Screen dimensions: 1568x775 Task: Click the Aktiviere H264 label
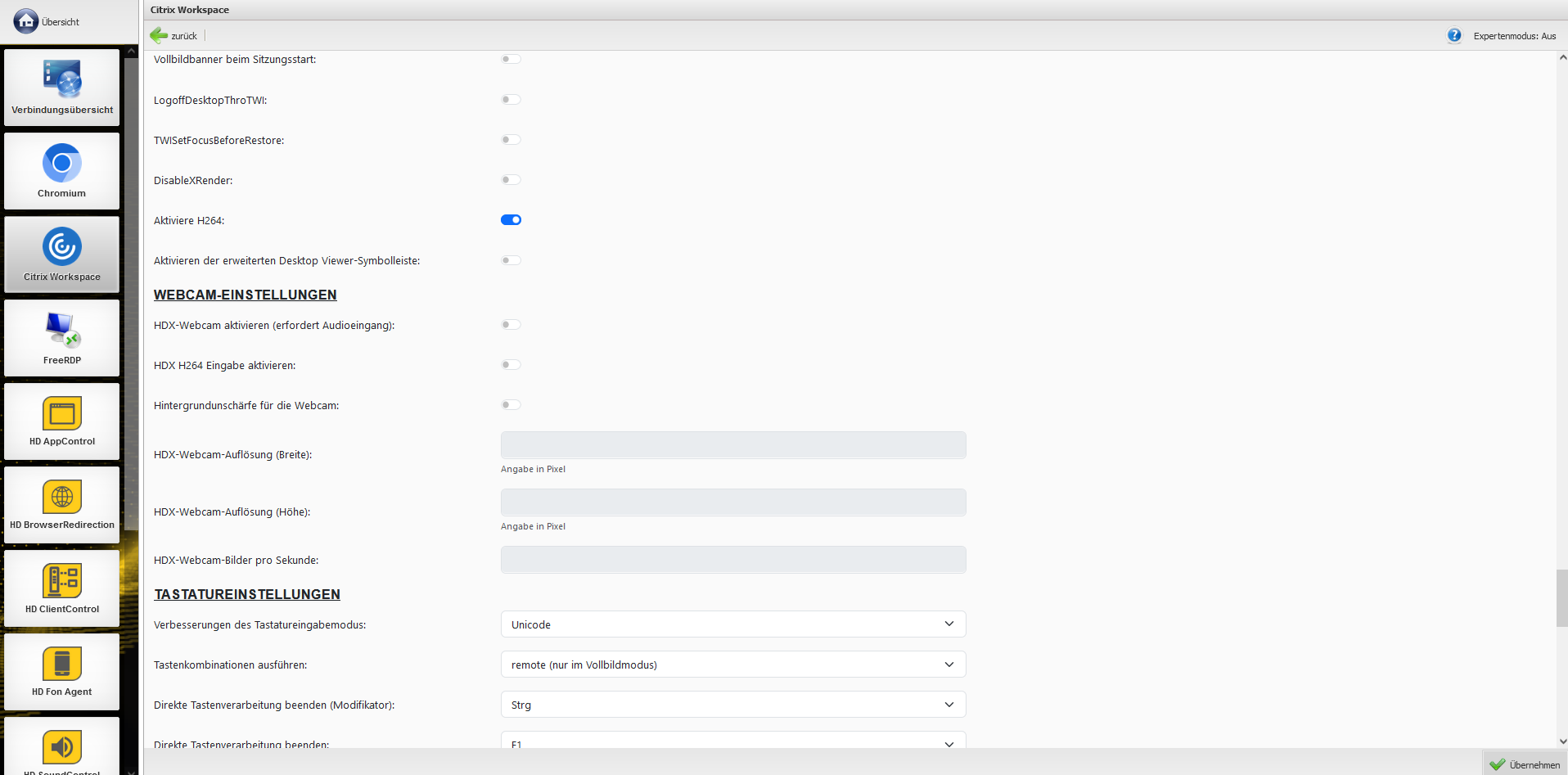point(189,220)
